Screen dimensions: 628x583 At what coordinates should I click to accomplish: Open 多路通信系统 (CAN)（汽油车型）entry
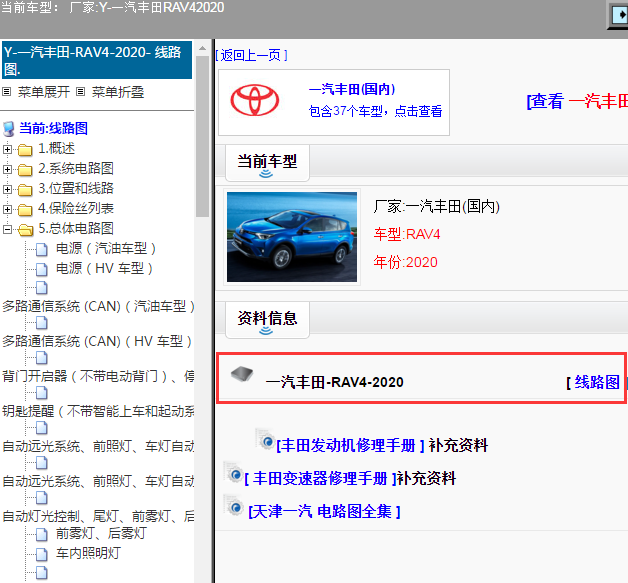(98, 306)
